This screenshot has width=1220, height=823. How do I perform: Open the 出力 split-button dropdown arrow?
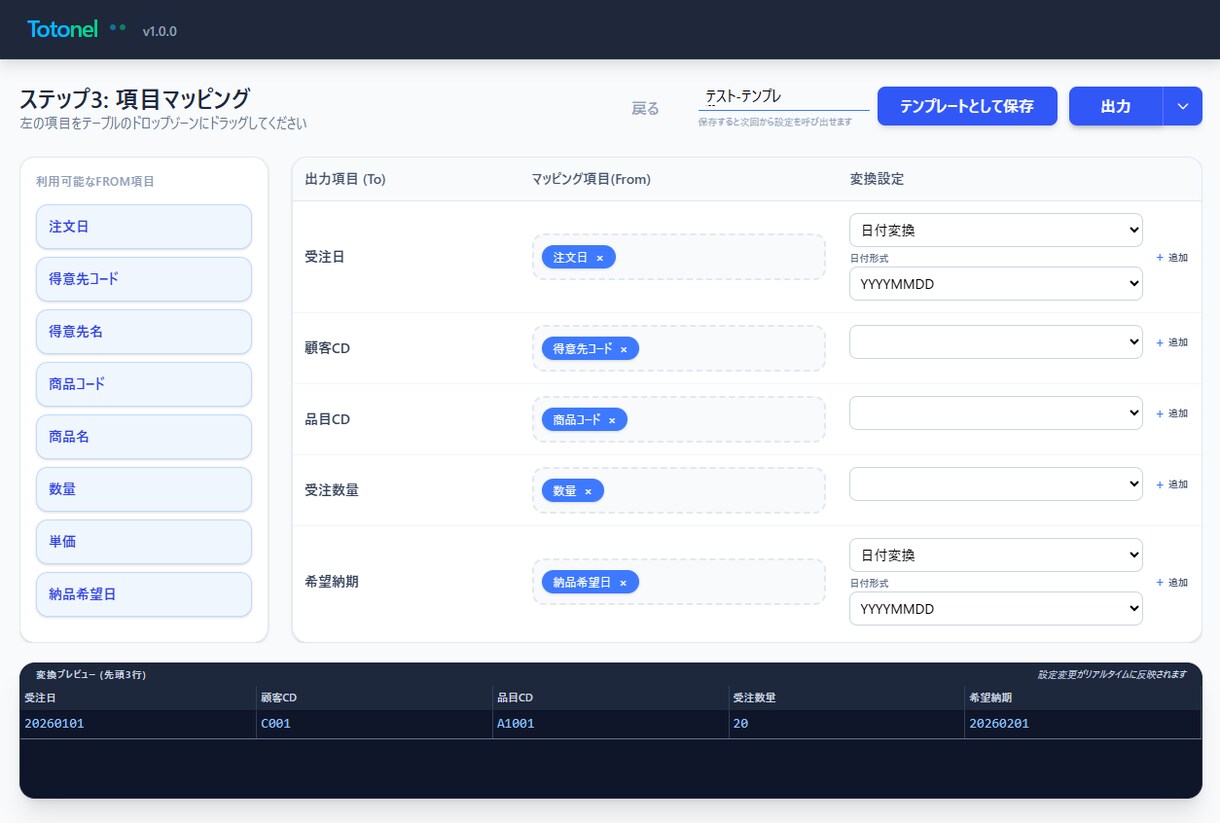point(1183,106)
